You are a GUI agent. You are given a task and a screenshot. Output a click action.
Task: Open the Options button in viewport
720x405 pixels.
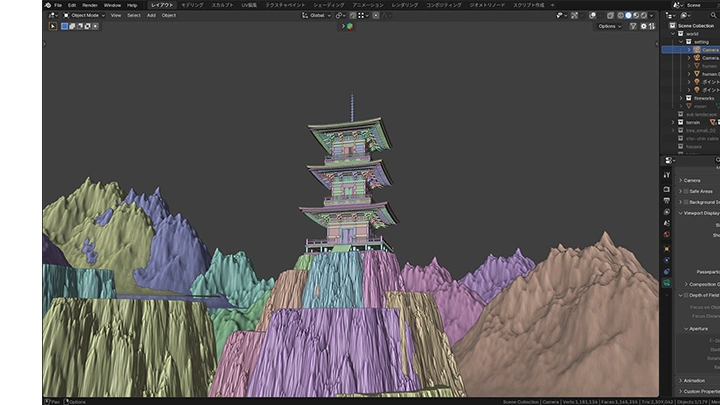coord(608,26)
